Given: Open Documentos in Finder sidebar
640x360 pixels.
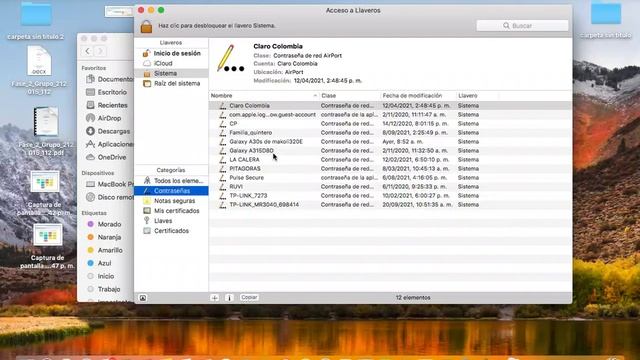Looking at the screenshot, I should point(109,79).
